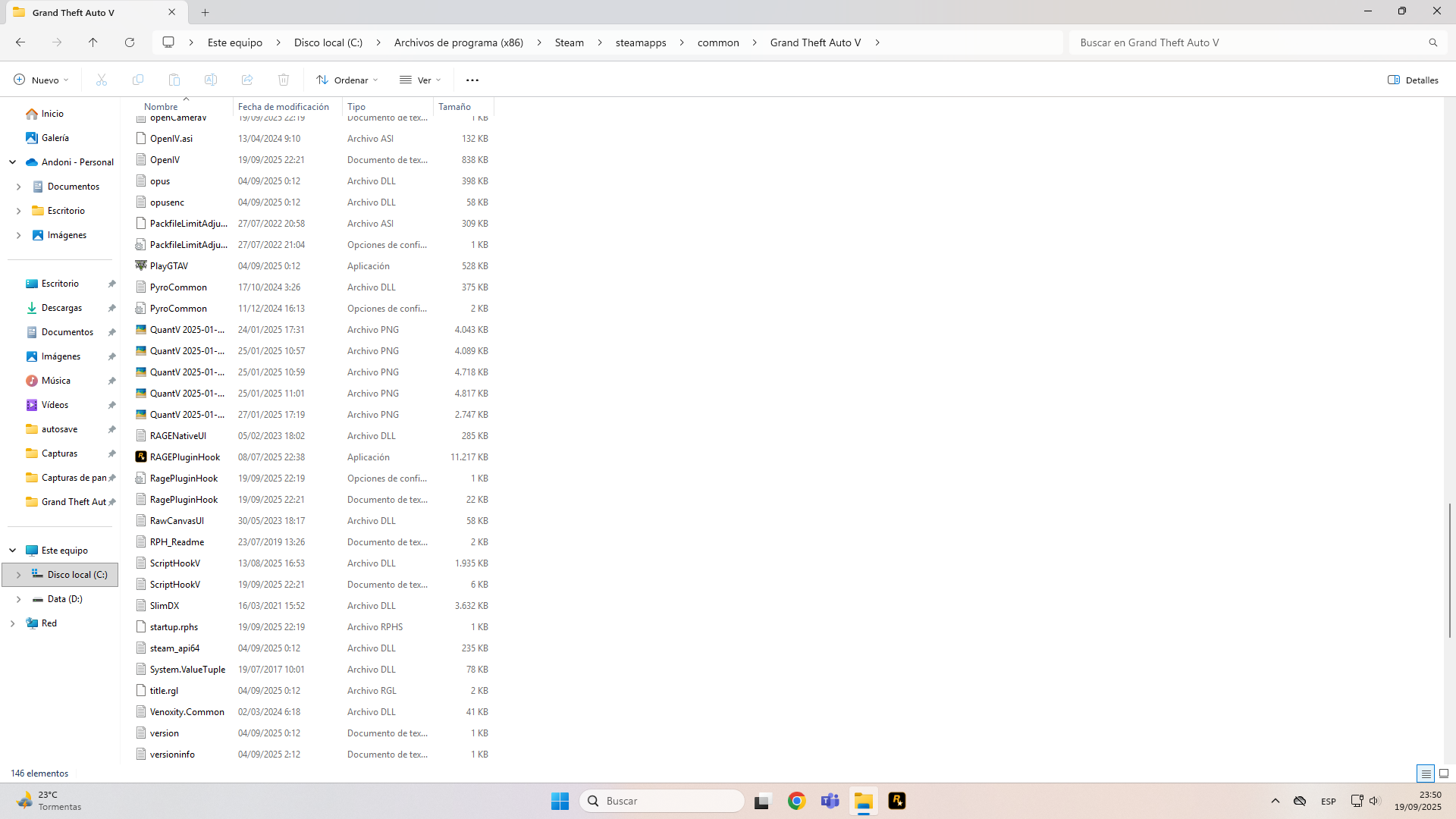Open more options ellipsis menu
Screen dimensions: 1456x819
coord(472,80)
